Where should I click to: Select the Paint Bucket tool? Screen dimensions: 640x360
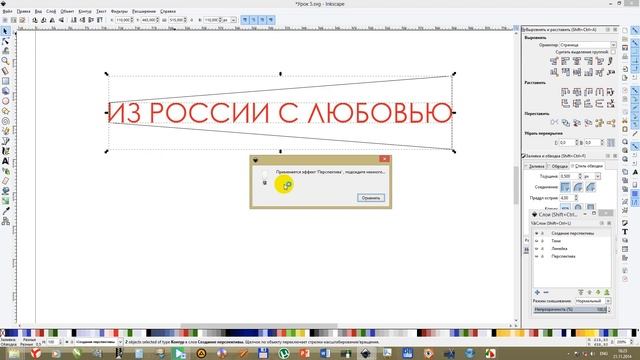point(5,191)
